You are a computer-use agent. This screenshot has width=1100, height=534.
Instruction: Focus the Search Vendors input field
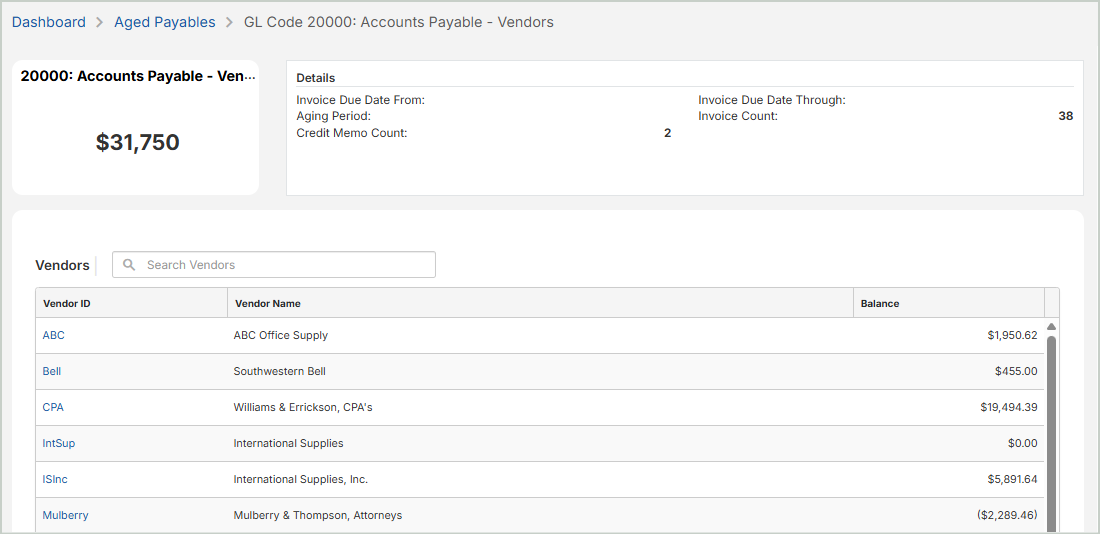tap(285, 265)
